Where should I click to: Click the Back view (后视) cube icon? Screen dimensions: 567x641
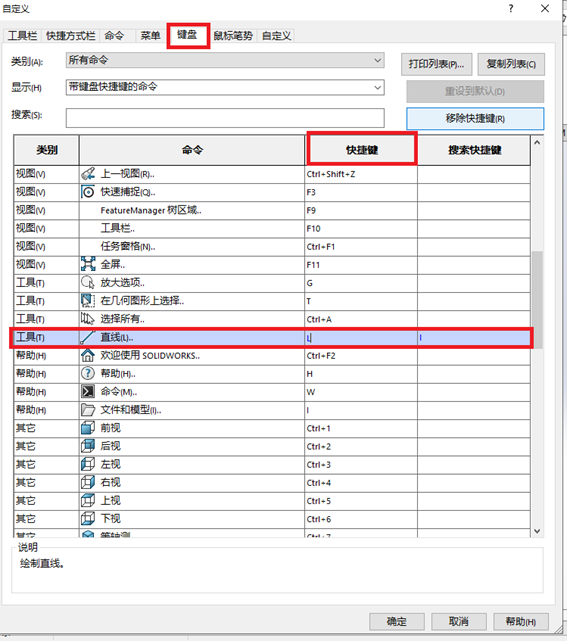point(88,446)
